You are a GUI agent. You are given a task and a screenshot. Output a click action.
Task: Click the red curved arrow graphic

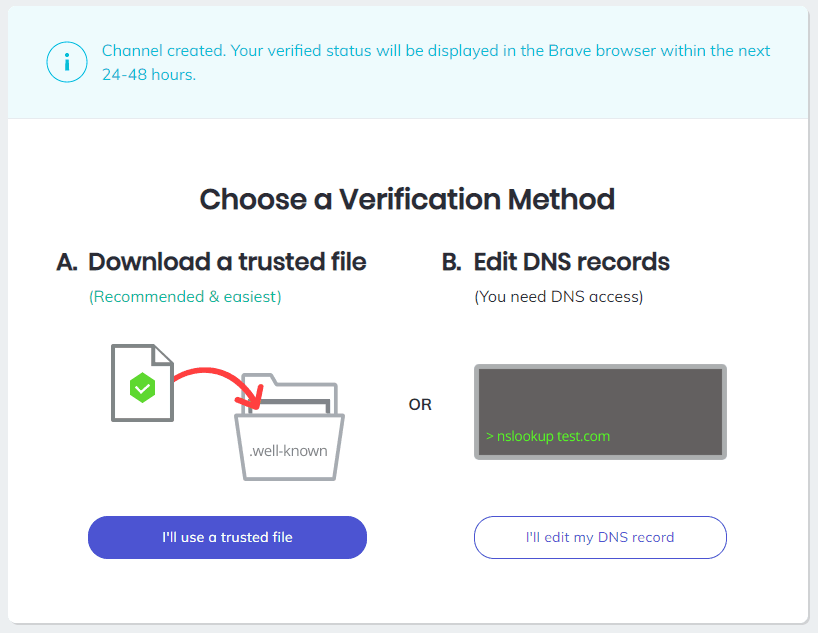218,387
